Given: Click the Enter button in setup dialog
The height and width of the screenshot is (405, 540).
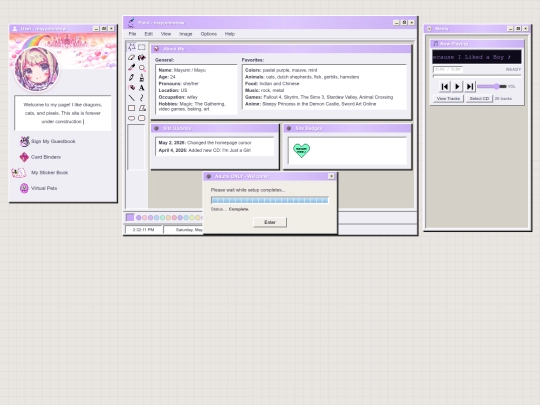Looking at the screenshot, I should point(270,222).
